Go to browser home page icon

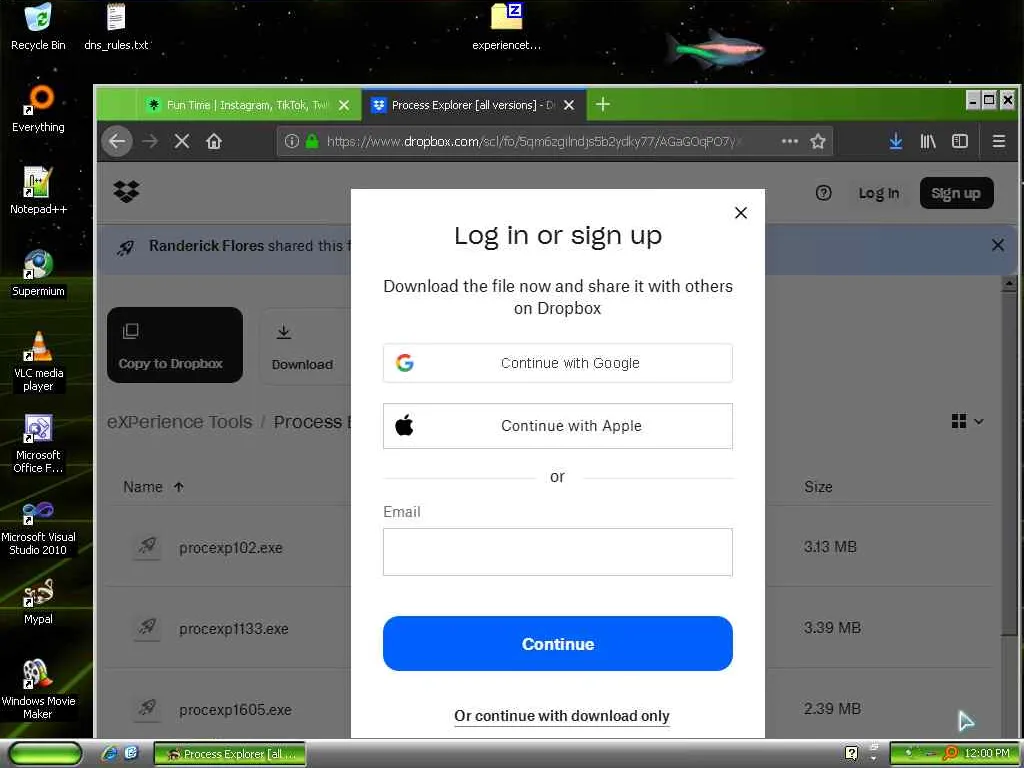(x=214, y=141)
